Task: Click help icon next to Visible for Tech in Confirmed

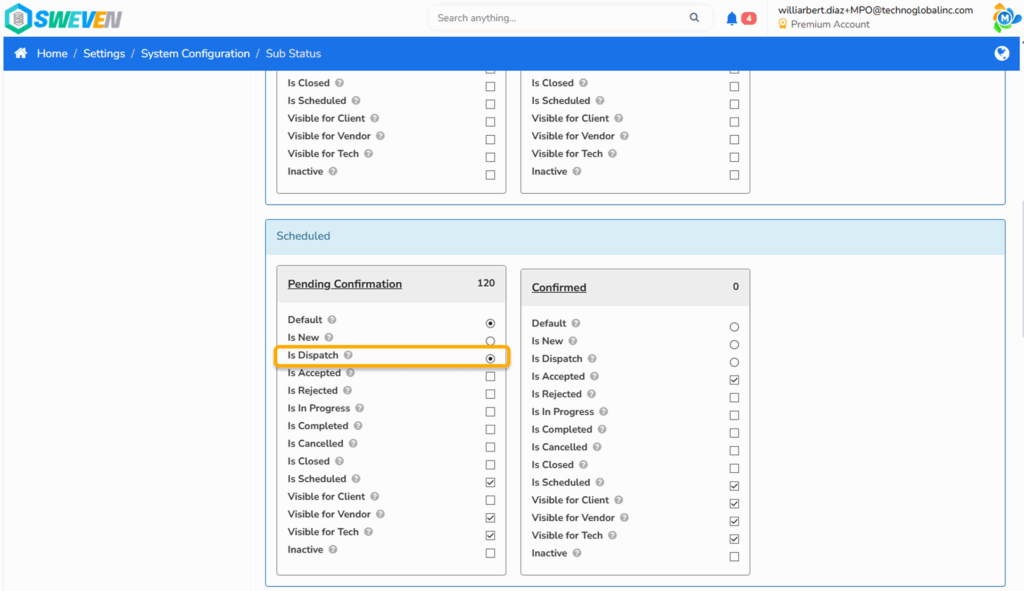Action: (612, 535)
